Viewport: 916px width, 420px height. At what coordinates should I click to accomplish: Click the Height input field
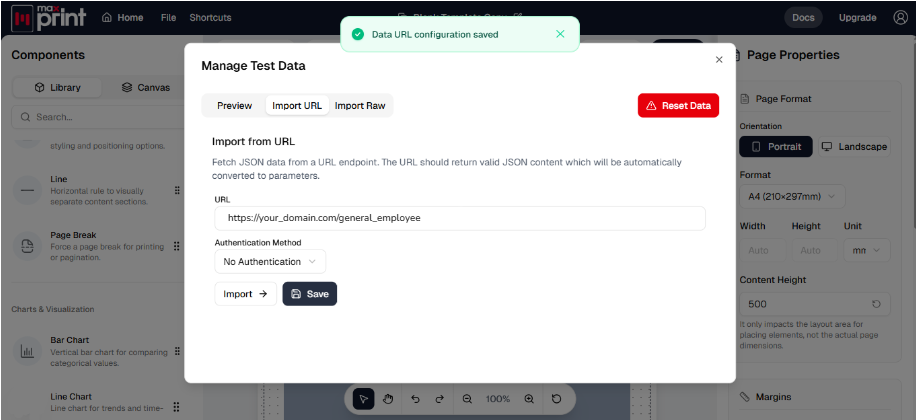tap(816, 250)
